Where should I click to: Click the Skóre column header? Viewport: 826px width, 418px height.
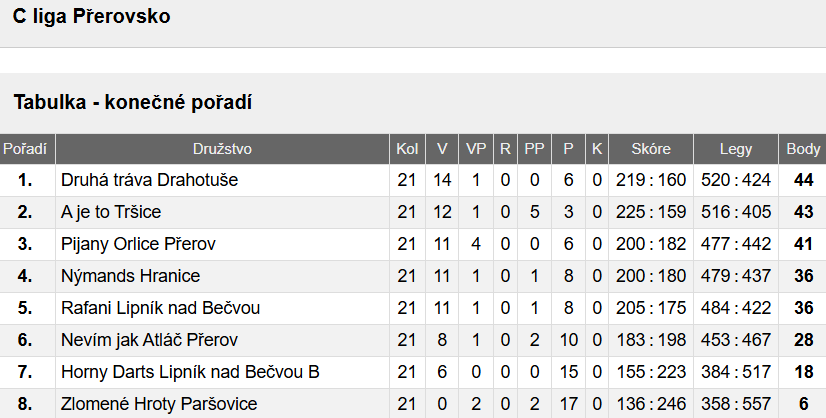click(x=651, y=150)
